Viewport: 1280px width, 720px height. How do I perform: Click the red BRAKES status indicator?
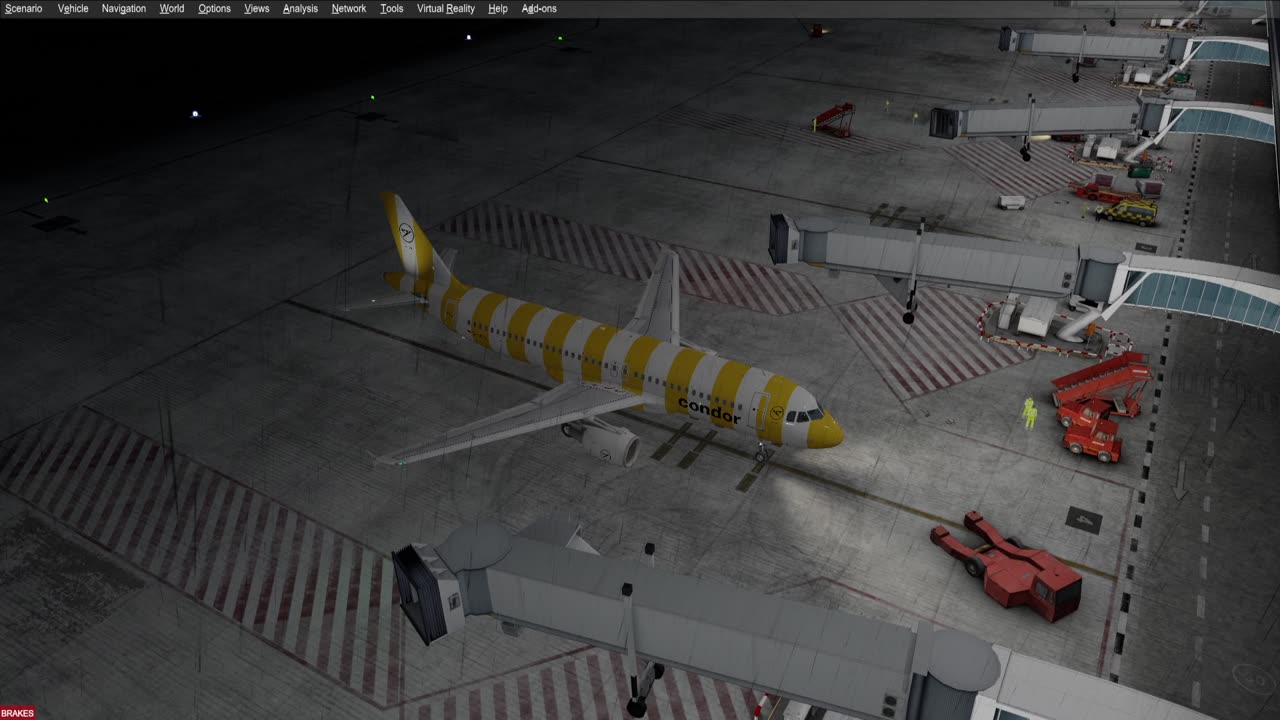coord(18,713)
